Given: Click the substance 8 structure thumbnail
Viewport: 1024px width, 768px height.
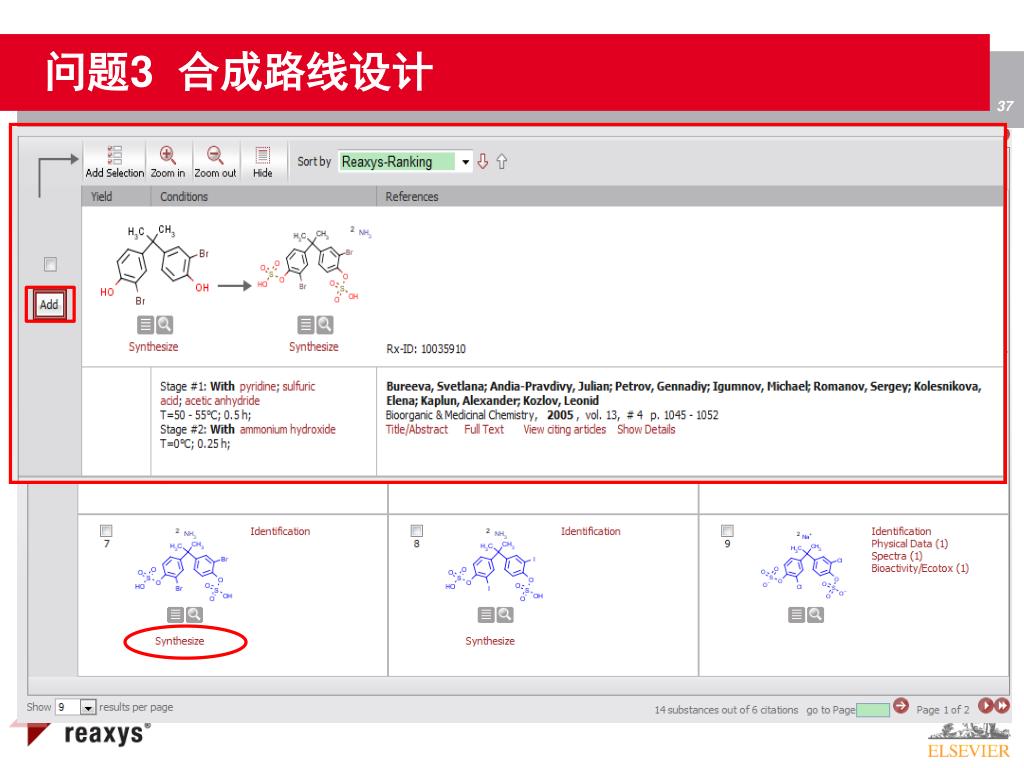Looking at the screenshot, I should tap(494, 563).
